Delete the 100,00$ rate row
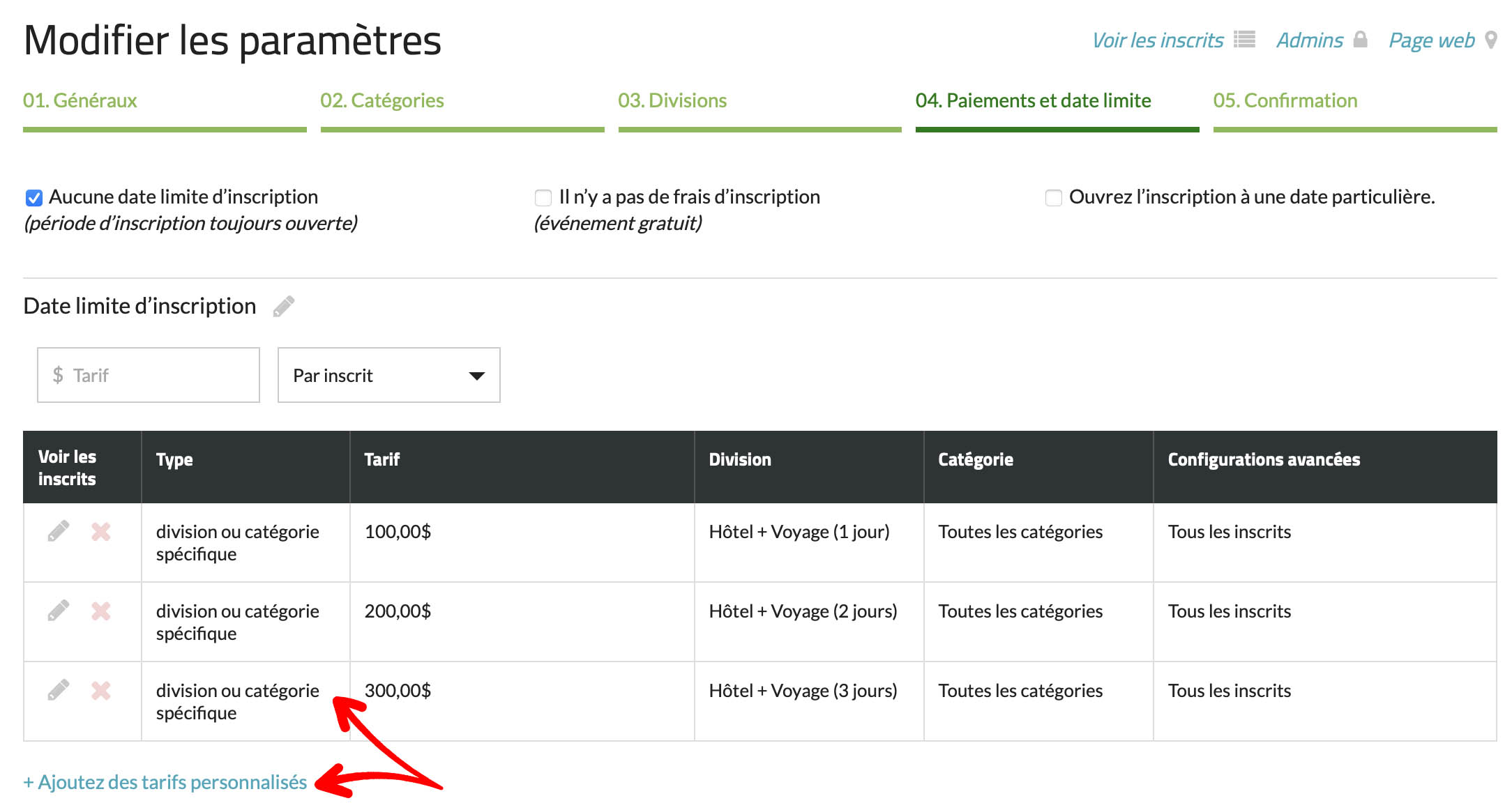1512x803 pixels. [101, 532]
